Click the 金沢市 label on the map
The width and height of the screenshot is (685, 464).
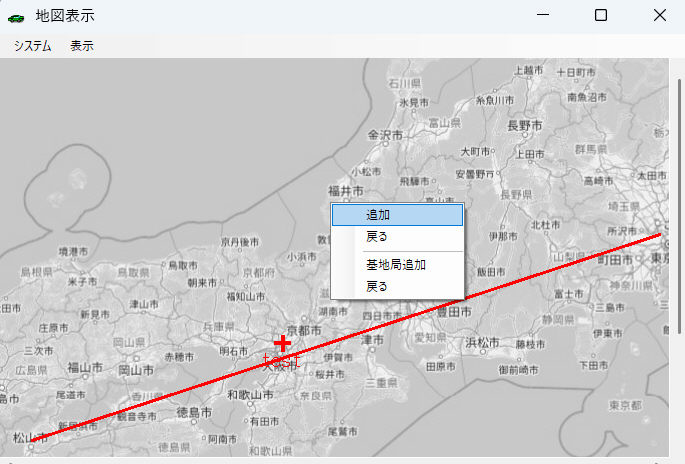[x=385, y=135]
